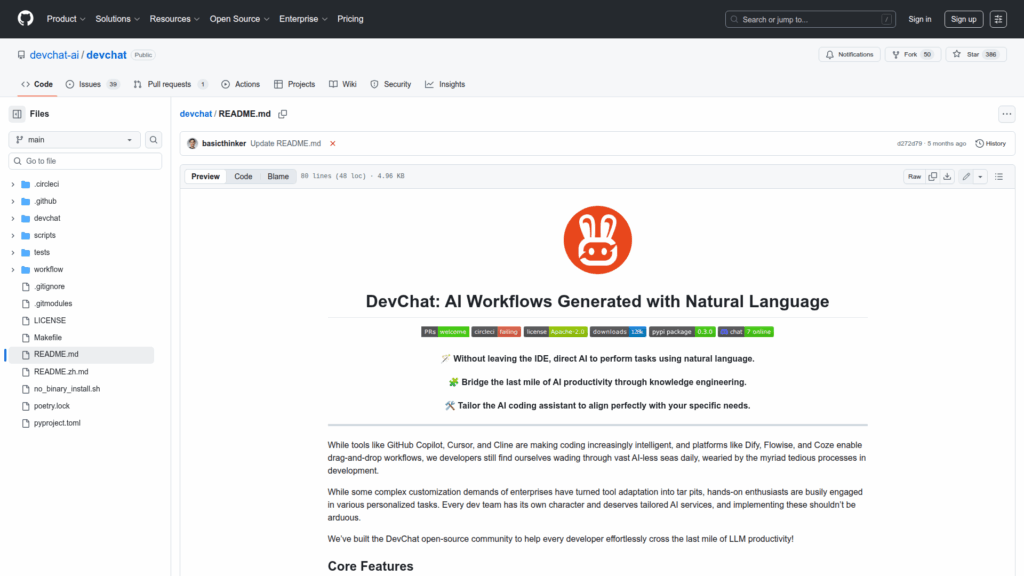Click the search magnifier beside branch selector

point(154,140)
